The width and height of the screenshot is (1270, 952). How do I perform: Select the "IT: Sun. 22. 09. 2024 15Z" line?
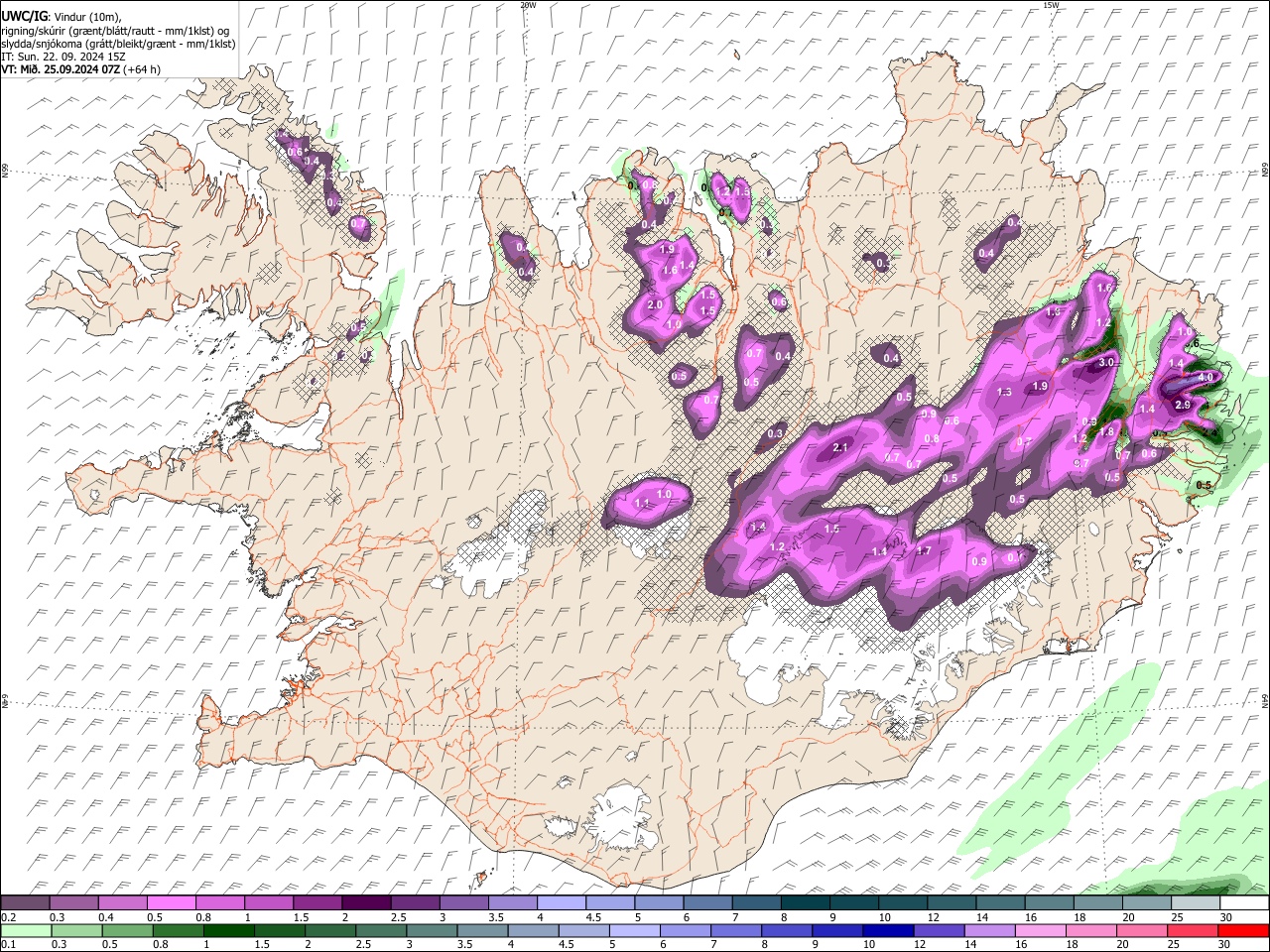[x=62, y=57]
